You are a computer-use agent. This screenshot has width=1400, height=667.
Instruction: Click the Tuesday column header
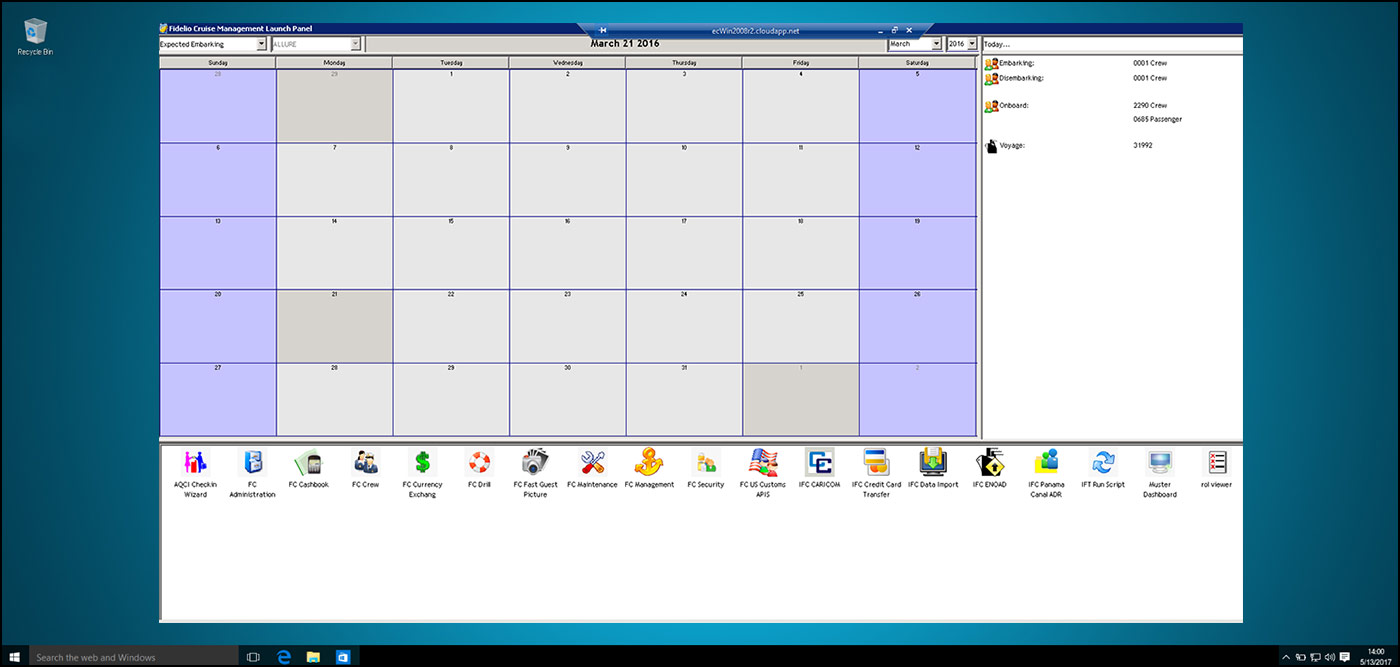click(x=451, y=63)
